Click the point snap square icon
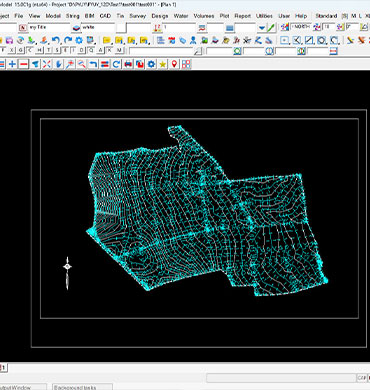The image size is (370, 390). click(284, 40)
